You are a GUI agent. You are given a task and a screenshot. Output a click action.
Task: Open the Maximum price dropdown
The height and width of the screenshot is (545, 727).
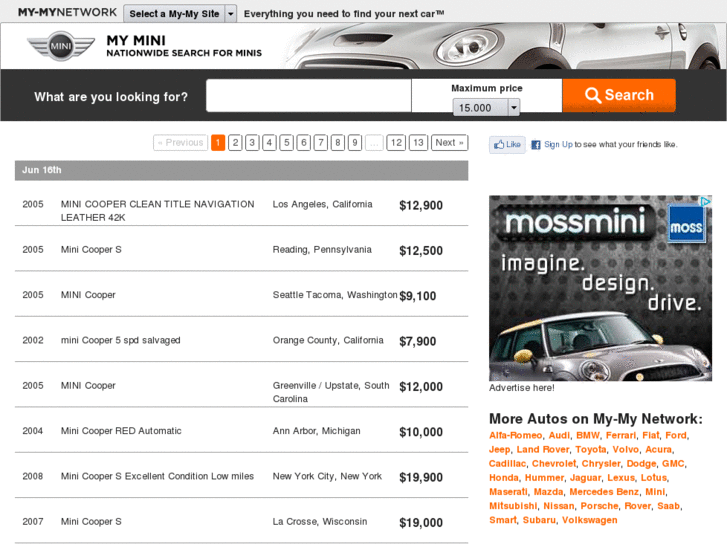click(x=486, y=108)
